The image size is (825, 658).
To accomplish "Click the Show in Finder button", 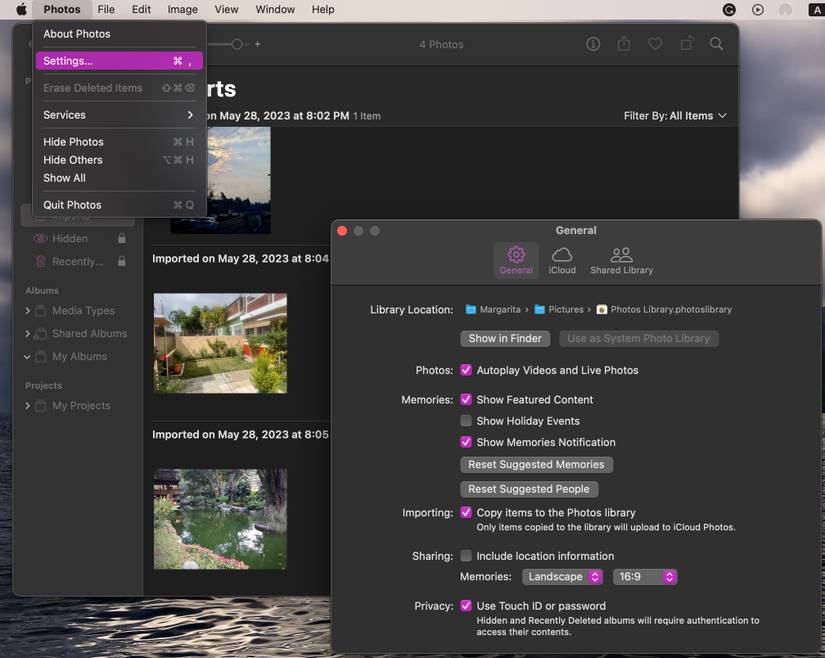I will pyautogui.click(x=505, y=339).
